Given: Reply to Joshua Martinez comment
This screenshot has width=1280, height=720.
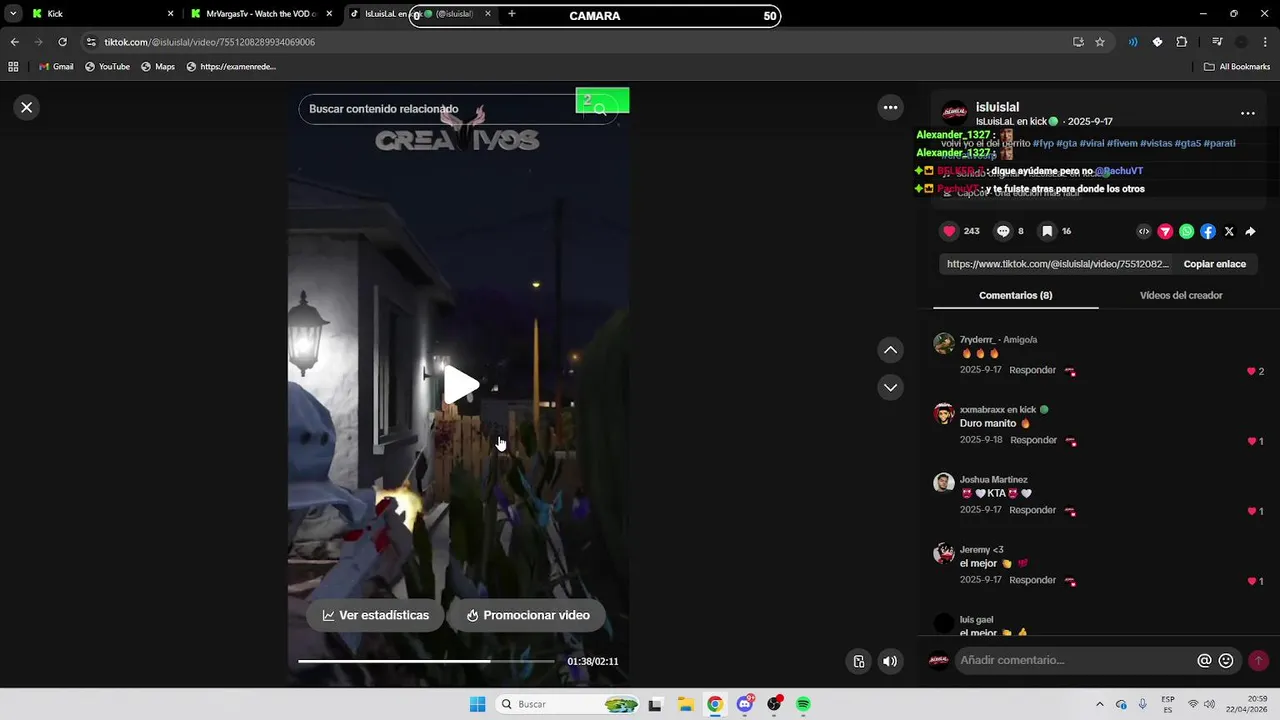Looking at the screenshot, I should (1032, 510).
